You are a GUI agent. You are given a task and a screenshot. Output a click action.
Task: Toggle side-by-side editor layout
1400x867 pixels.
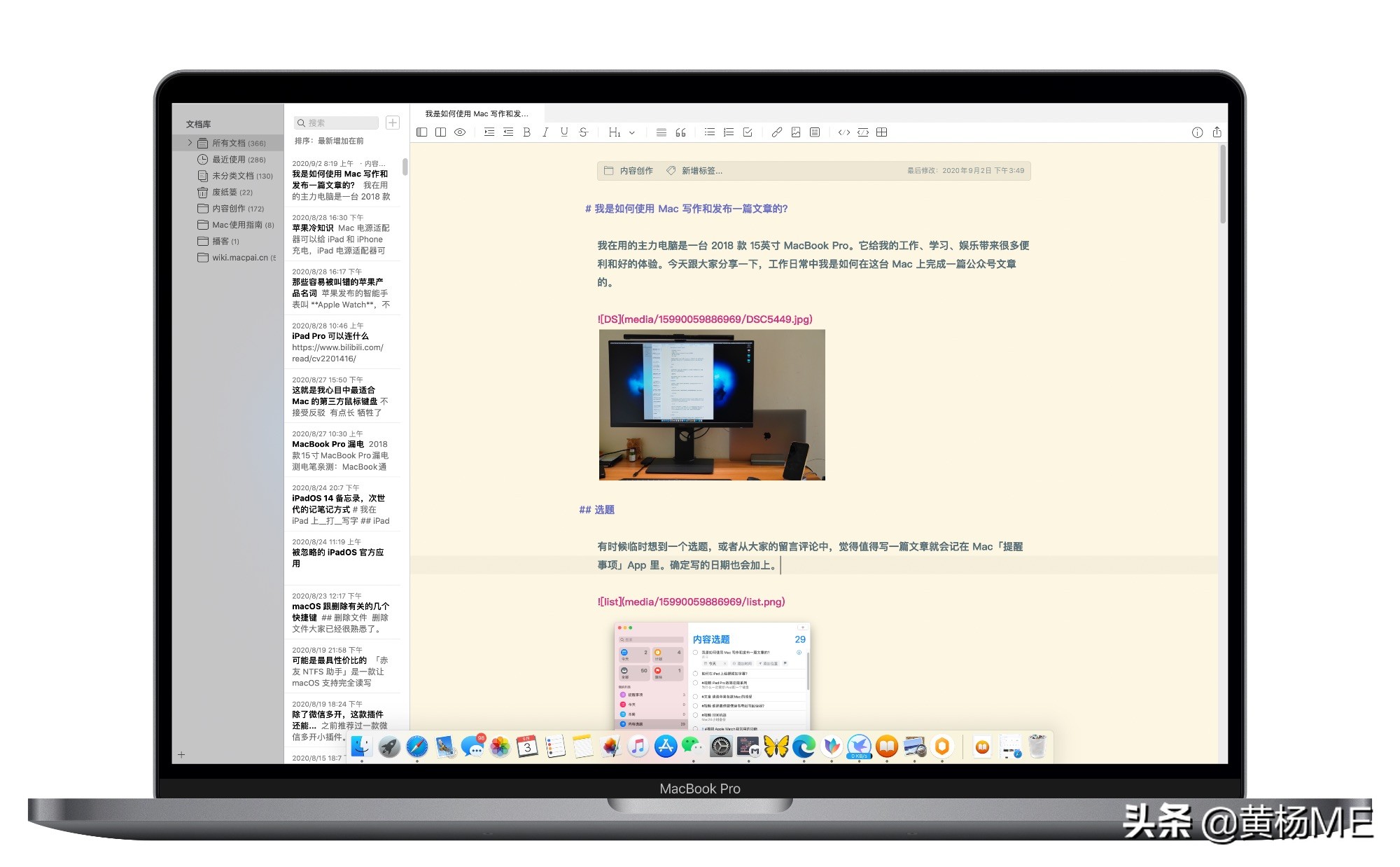tap(440, 132)
